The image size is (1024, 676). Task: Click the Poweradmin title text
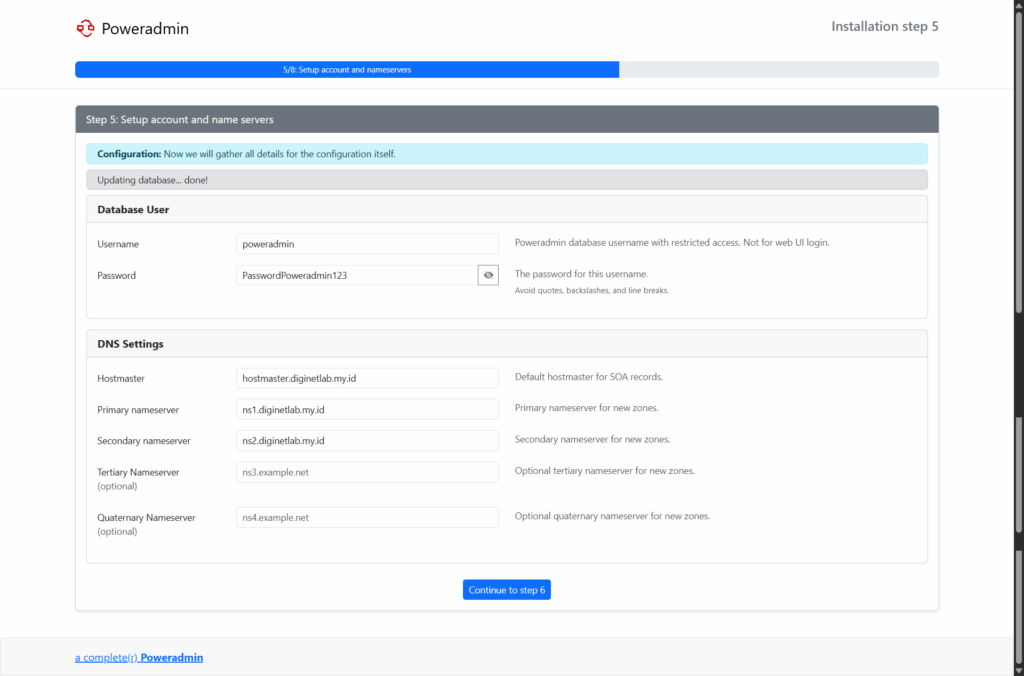(145, 28)
